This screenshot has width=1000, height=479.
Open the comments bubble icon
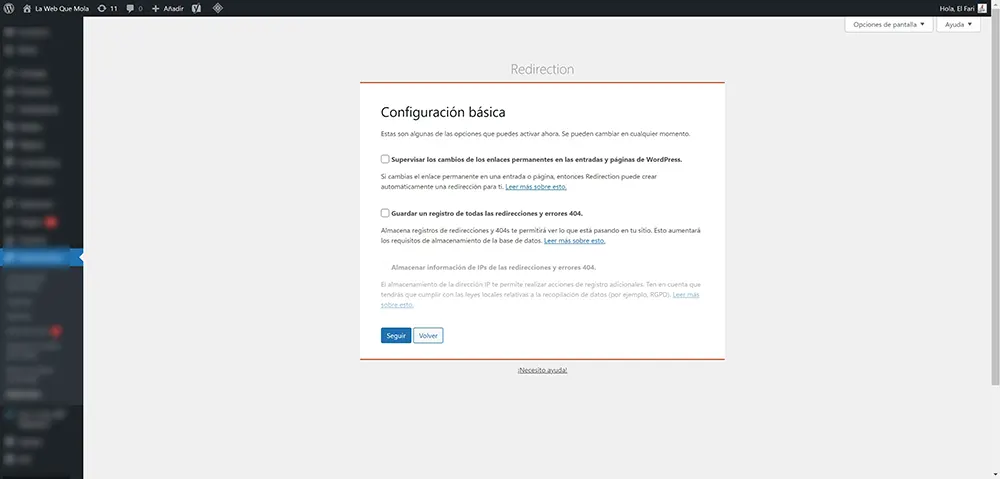pos(131,8)
